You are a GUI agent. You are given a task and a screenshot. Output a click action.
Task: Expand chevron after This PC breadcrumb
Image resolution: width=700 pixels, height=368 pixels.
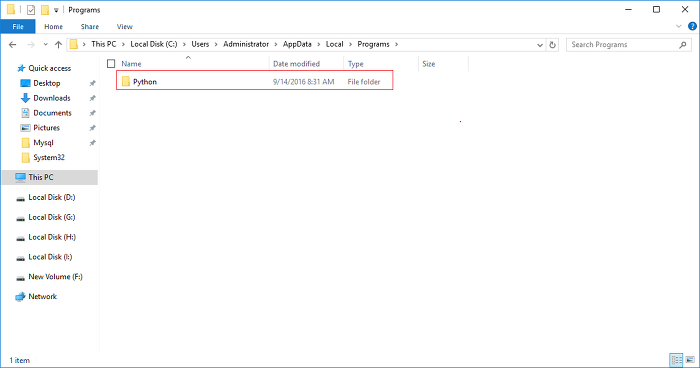pyautogui.click(x=123, y=44)
